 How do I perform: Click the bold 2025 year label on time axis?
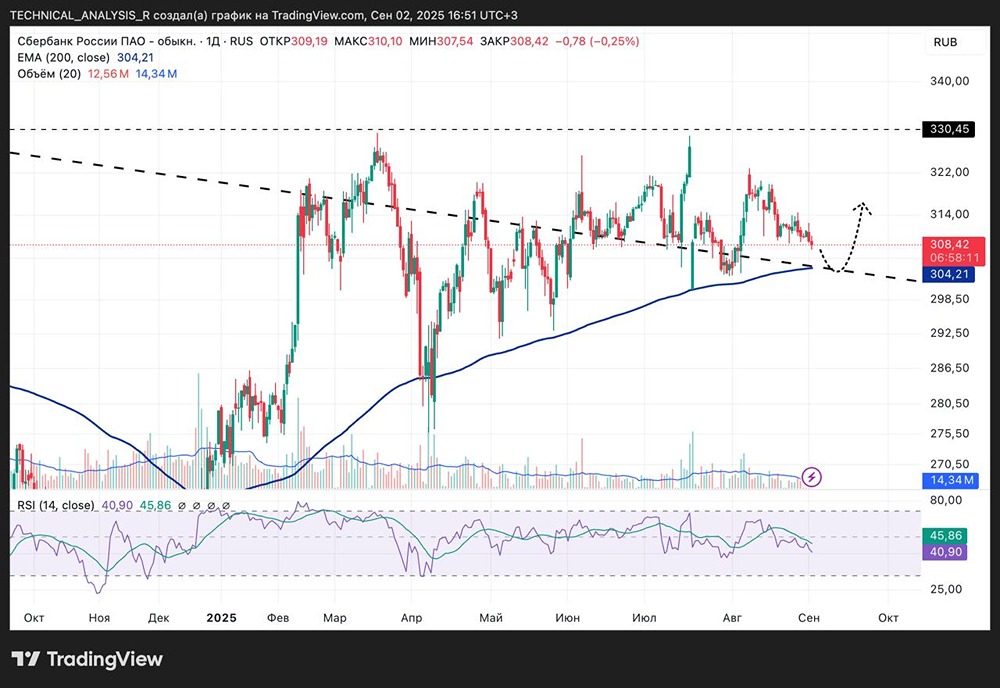tap(221, 618)
